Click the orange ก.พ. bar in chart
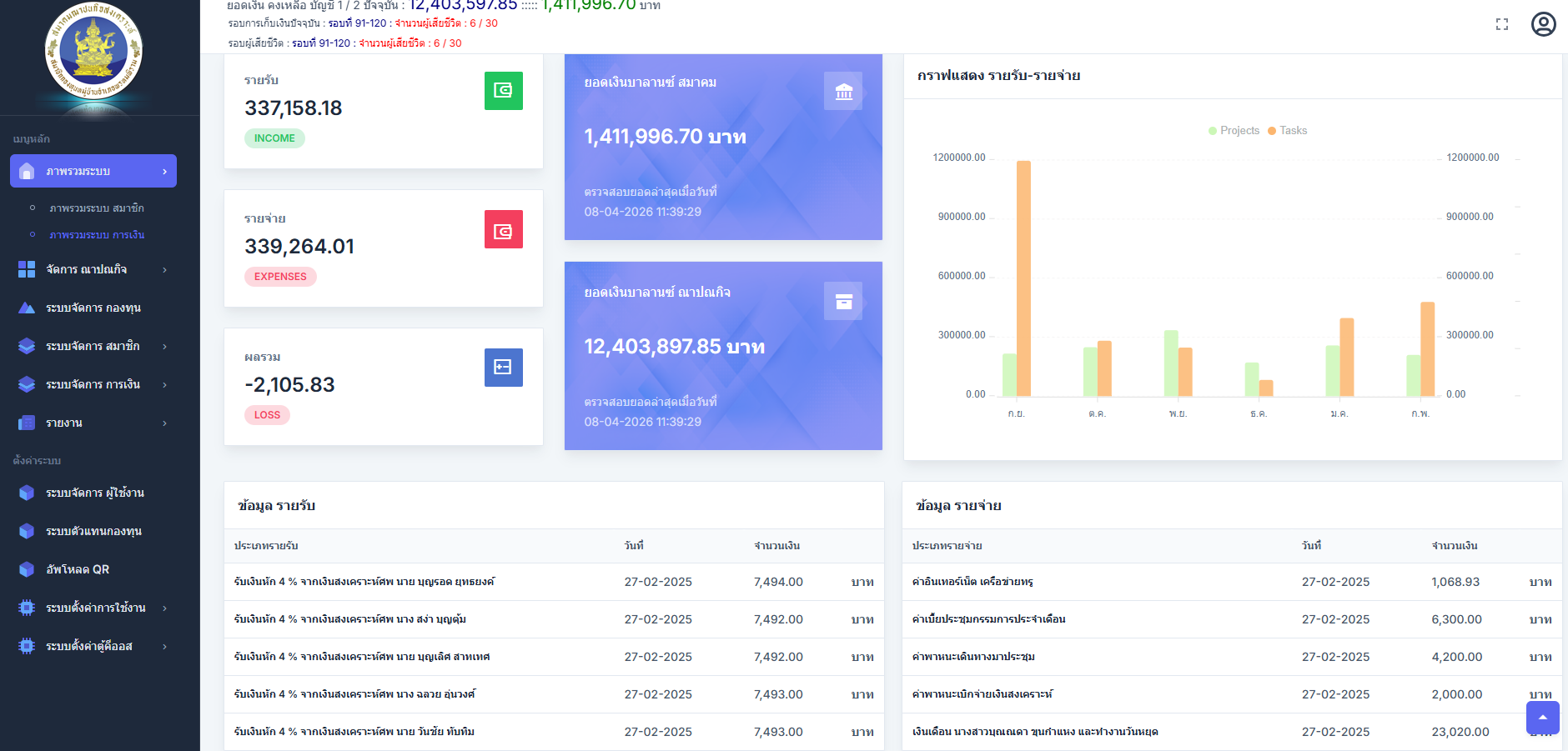Image resolution: width=1568 pixels, height=751 pixels. (x=1428, y=349)
